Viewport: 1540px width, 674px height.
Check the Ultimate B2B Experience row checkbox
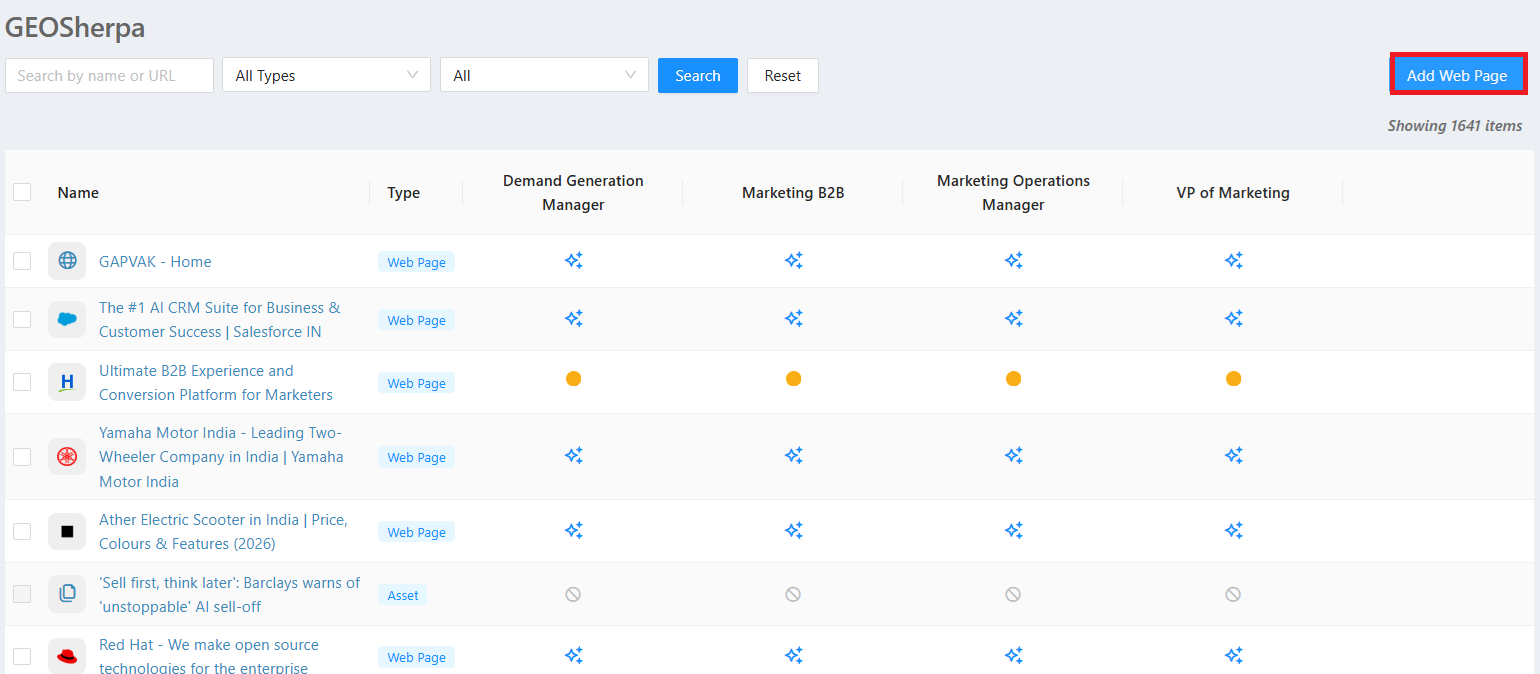point(22,382)
